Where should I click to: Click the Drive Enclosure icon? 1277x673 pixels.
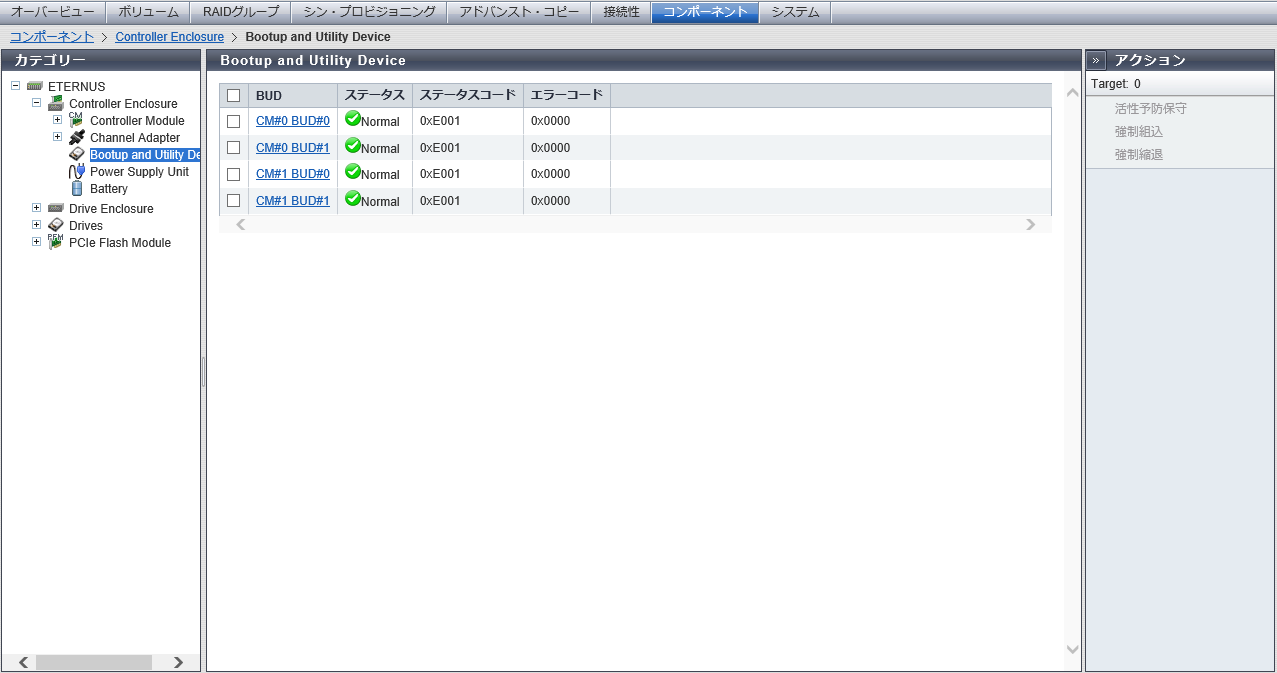coord(56,208)
